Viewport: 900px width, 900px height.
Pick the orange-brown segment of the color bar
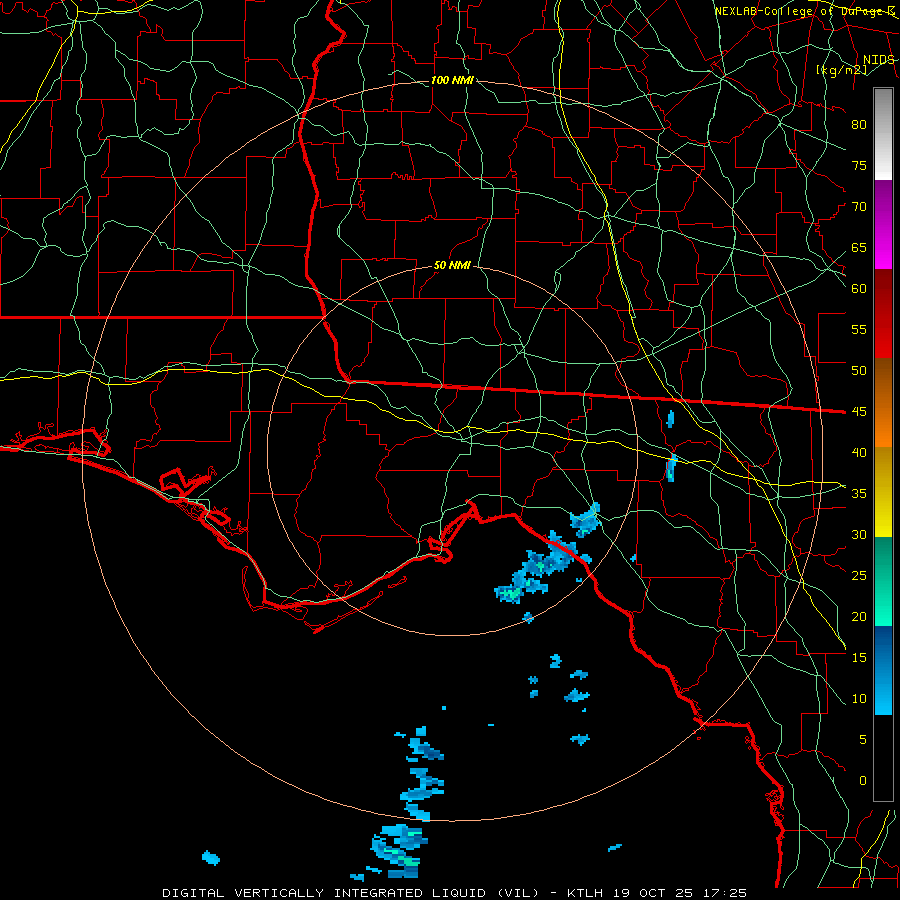point(883,403)
